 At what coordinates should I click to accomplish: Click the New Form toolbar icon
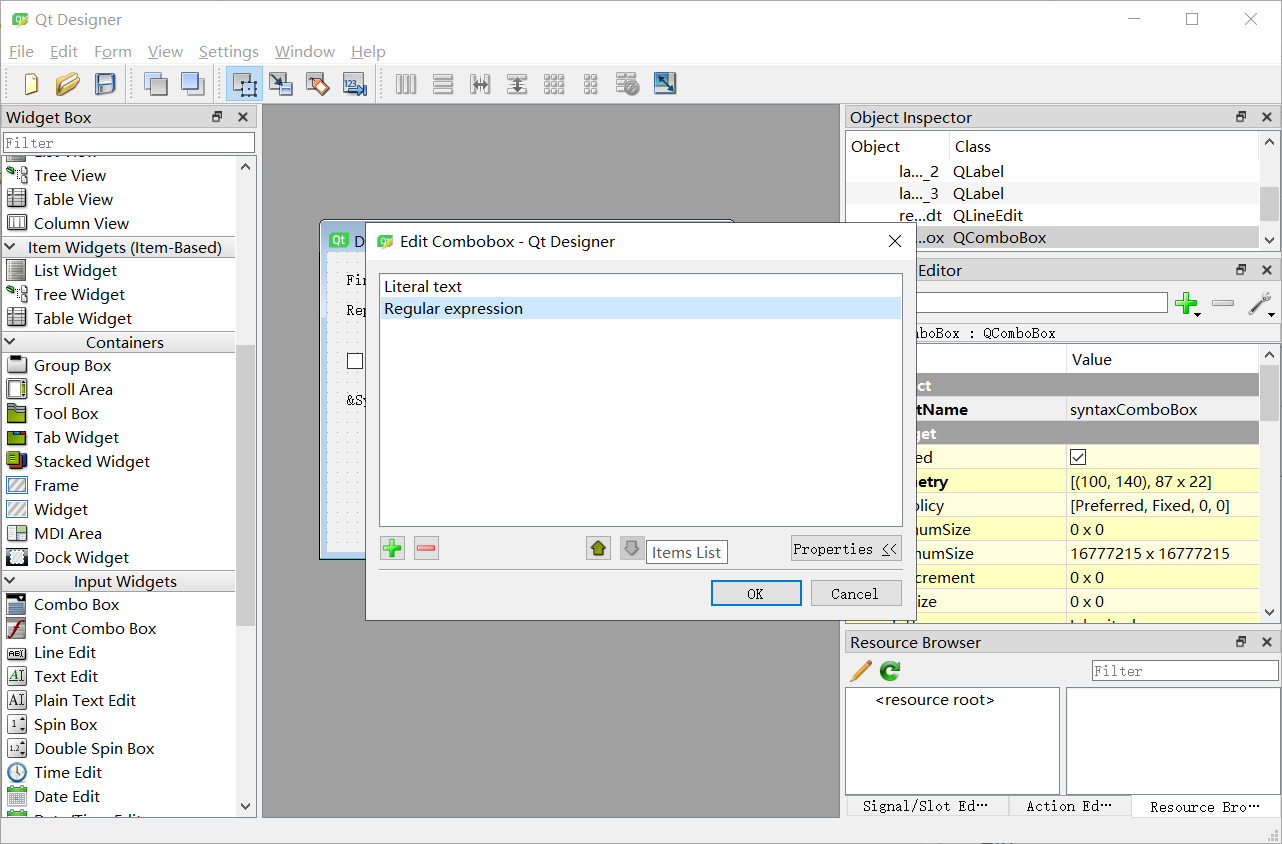pyautogui.click(x=31, y=84)
